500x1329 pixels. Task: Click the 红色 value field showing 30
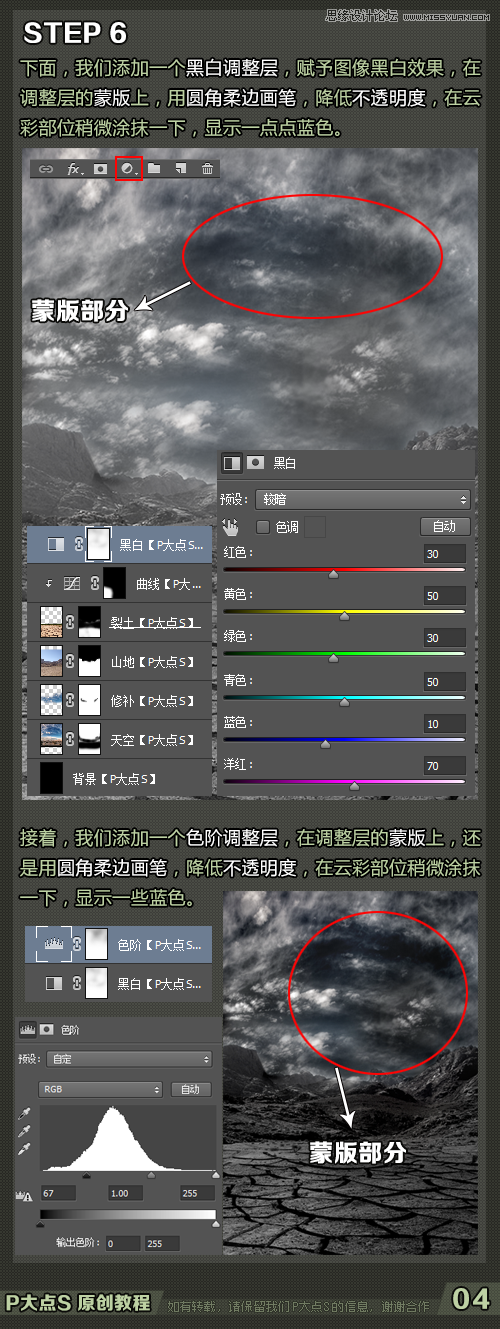(445, 554)
